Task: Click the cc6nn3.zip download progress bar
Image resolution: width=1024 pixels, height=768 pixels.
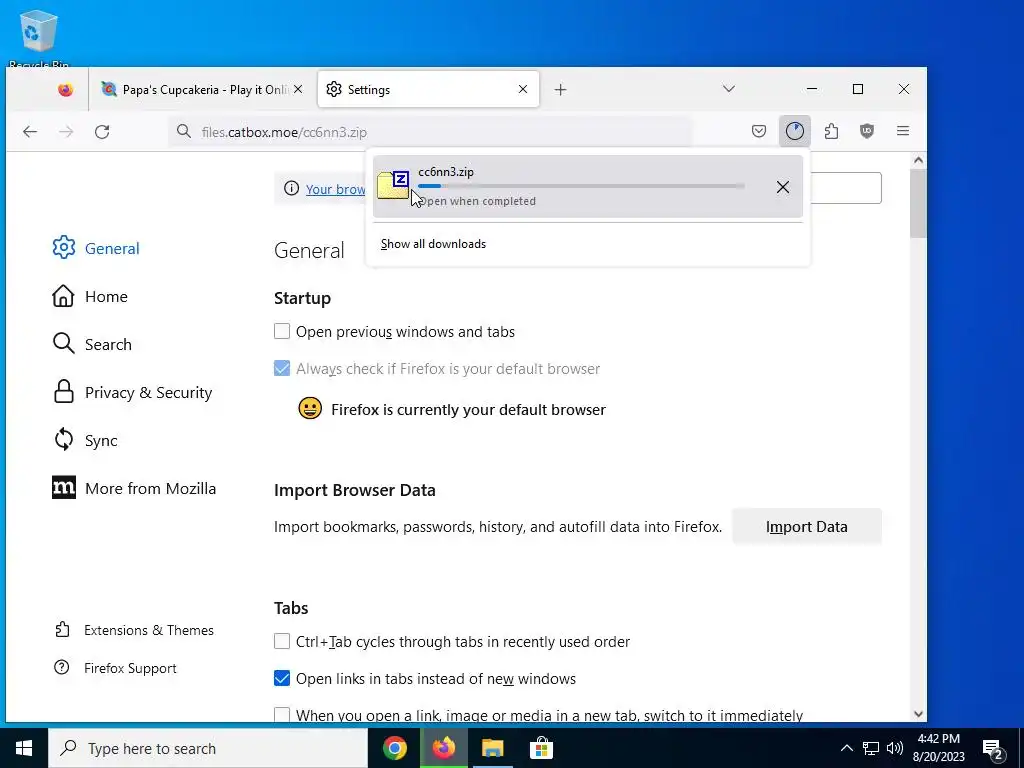Action: (x=581, y=186)
